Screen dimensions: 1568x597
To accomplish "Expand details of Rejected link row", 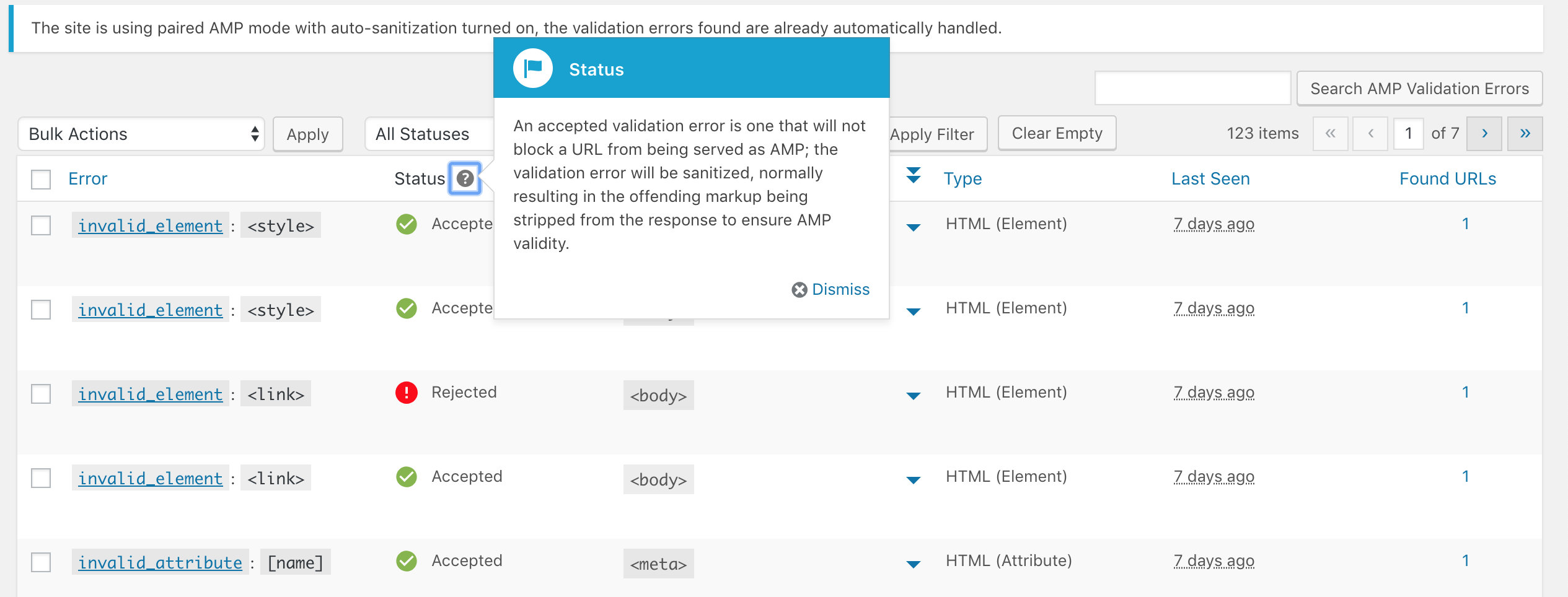I will [913, 396].
